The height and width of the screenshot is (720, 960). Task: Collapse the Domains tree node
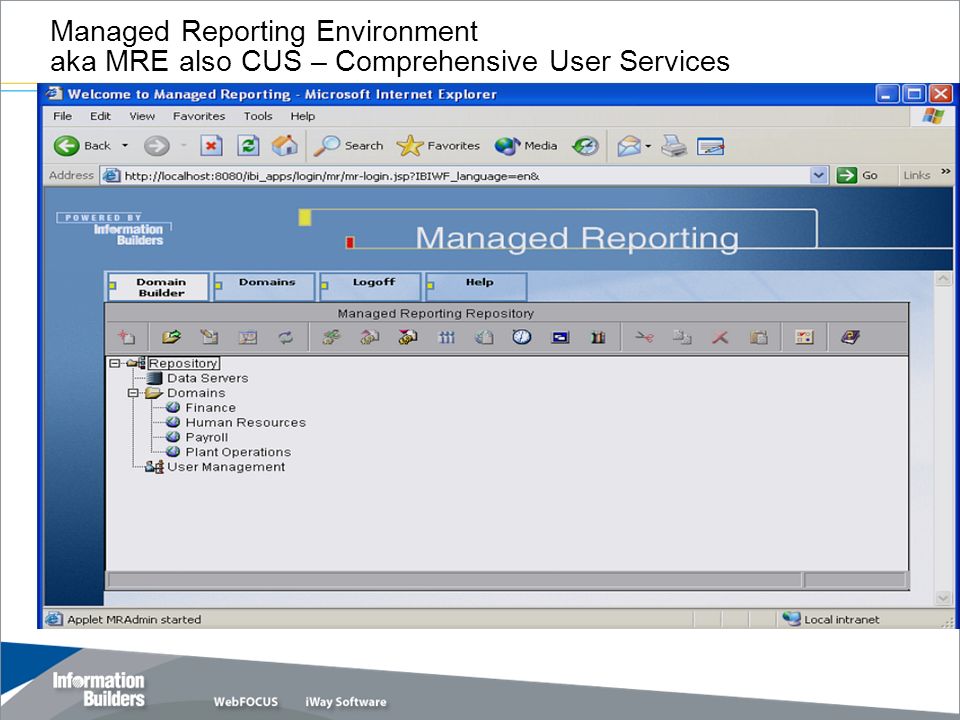133,393
